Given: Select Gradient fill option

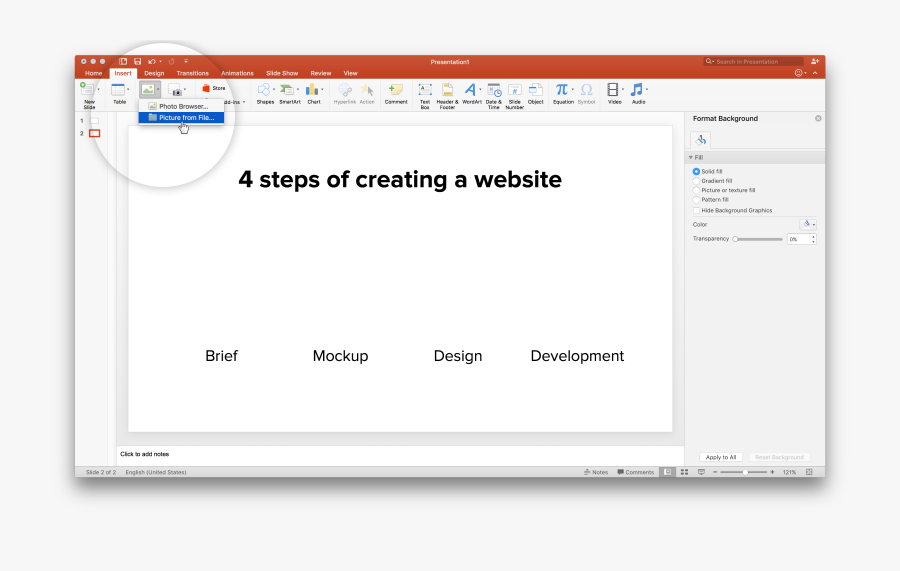Looking at the screenshot, I should coord(696,181).
